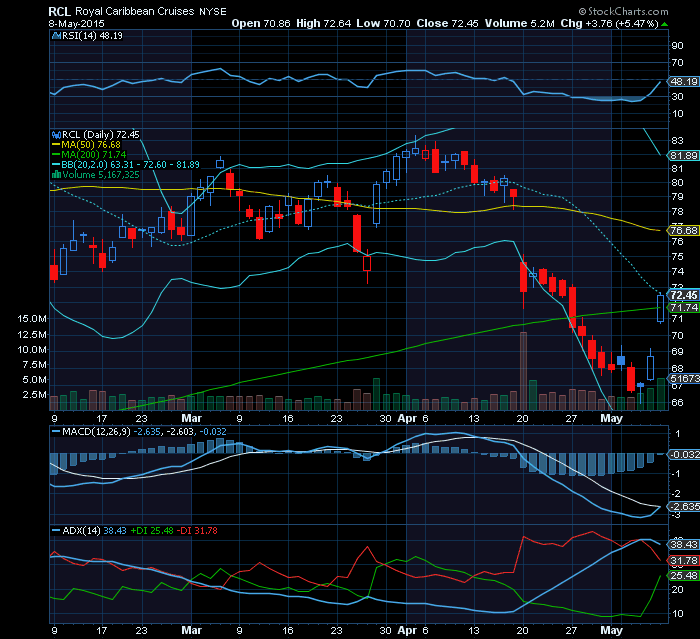The height and width of the screenshot is (639, 700).
Task: Click the 31.78 -DI value tag
Action: (683, 560)
